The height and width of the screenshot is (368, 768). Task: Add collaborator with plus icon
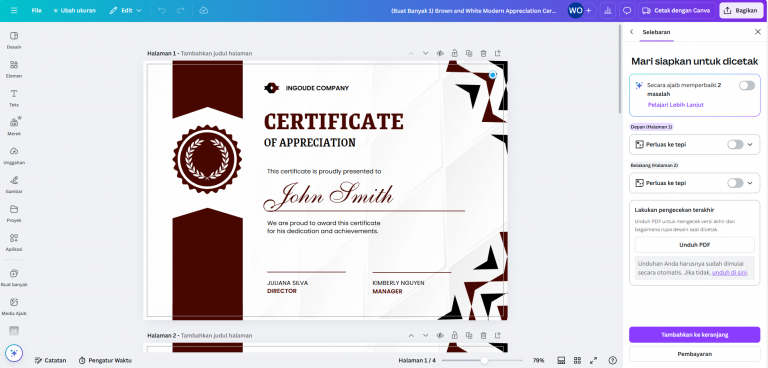588,10
